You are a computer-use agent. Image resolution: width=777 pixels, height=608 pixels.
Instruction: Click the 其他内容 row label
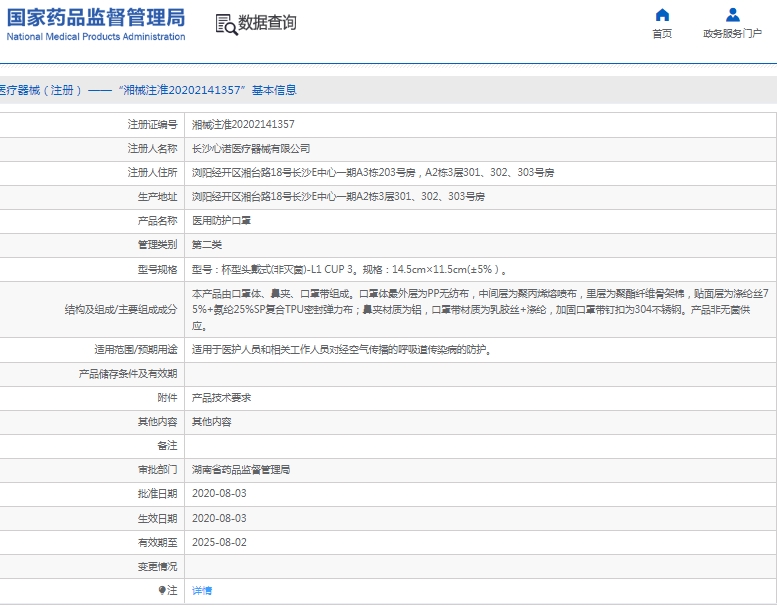[x=157, y=422]
